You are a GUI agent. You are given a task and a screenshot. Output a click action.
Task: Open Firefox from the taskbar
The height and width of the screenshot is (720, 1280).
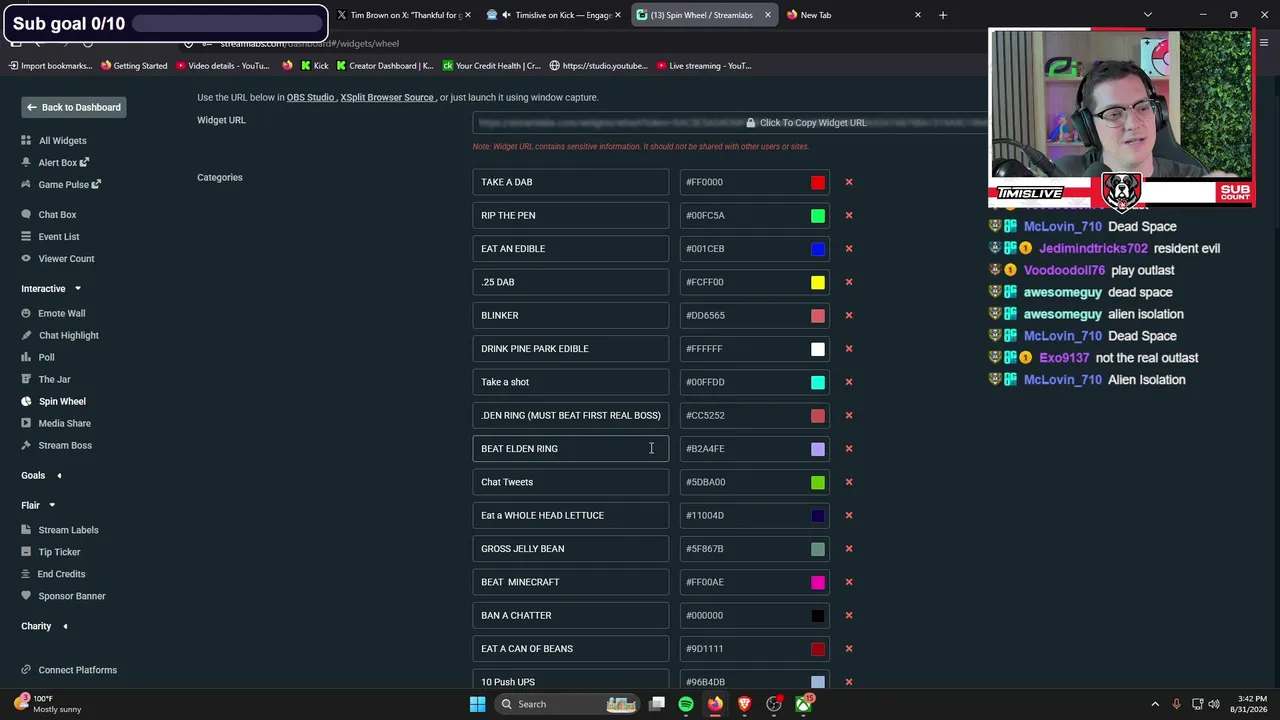(715, 704)
